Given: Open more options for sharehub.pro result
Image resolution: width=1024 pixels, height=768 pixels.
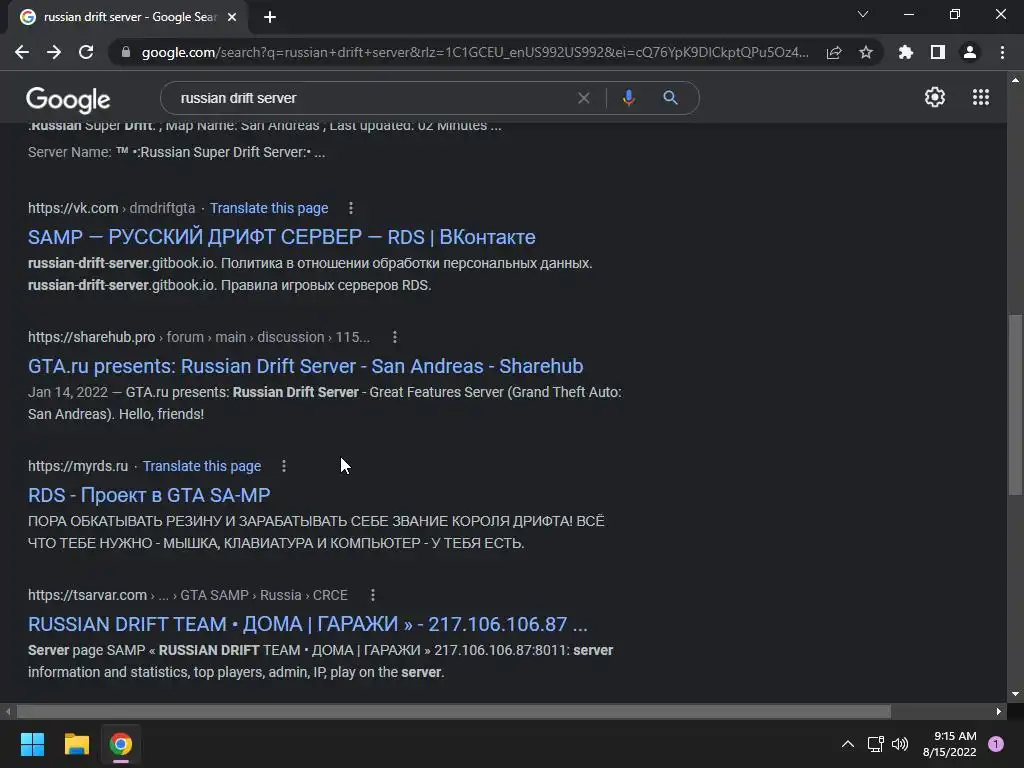Looking at the screenshot, I should (x=394, y=337).
